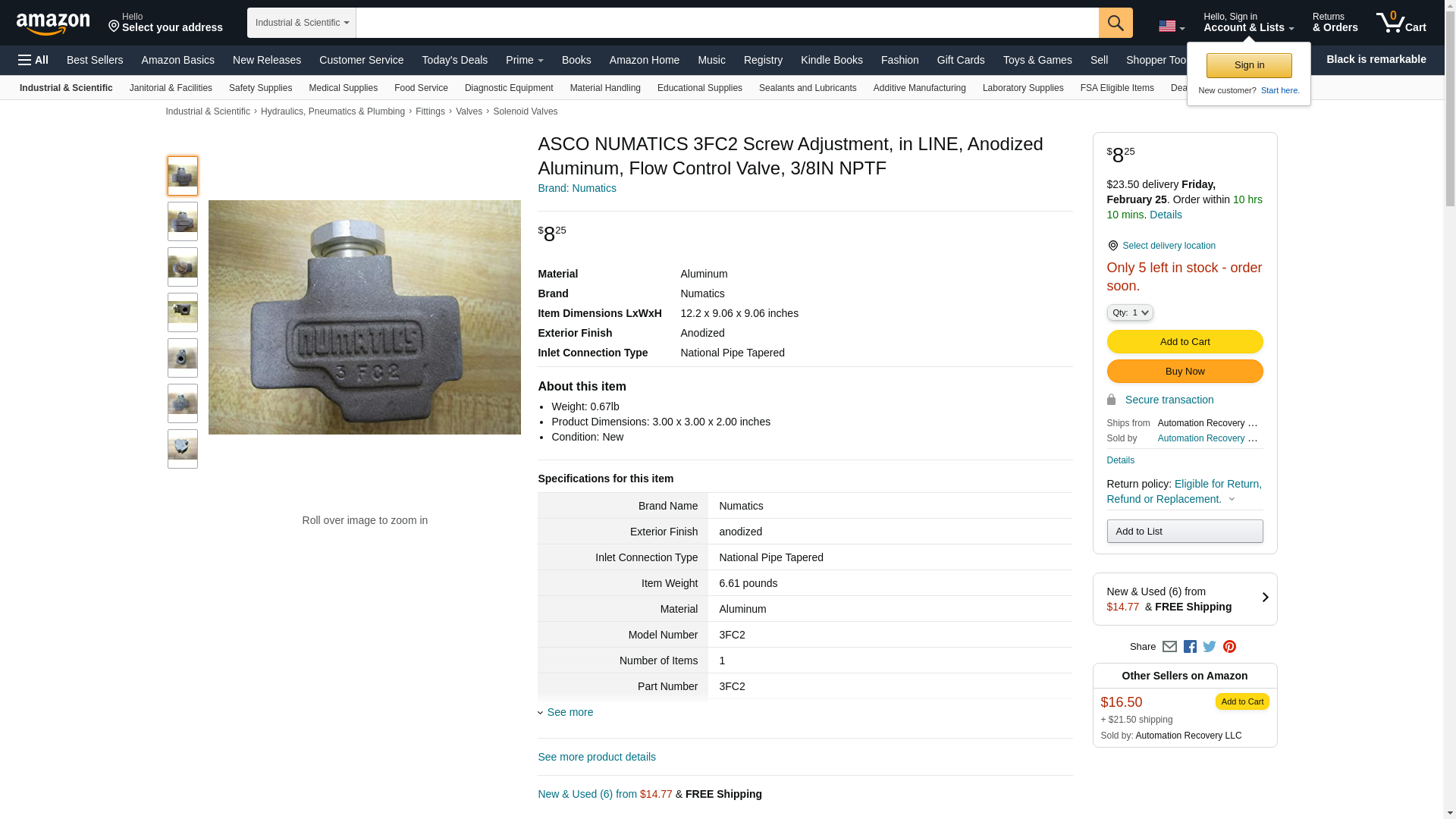This screenshot has height=819, width=1456.
Task: Expand See more specifications
Action: pos(570,712)
